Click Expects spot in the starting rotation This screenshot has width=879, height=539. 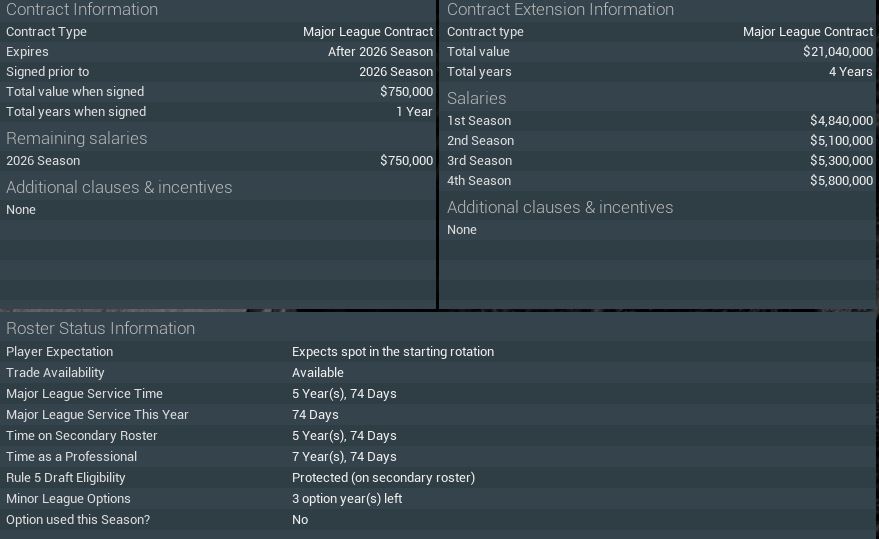click(393, 352)
